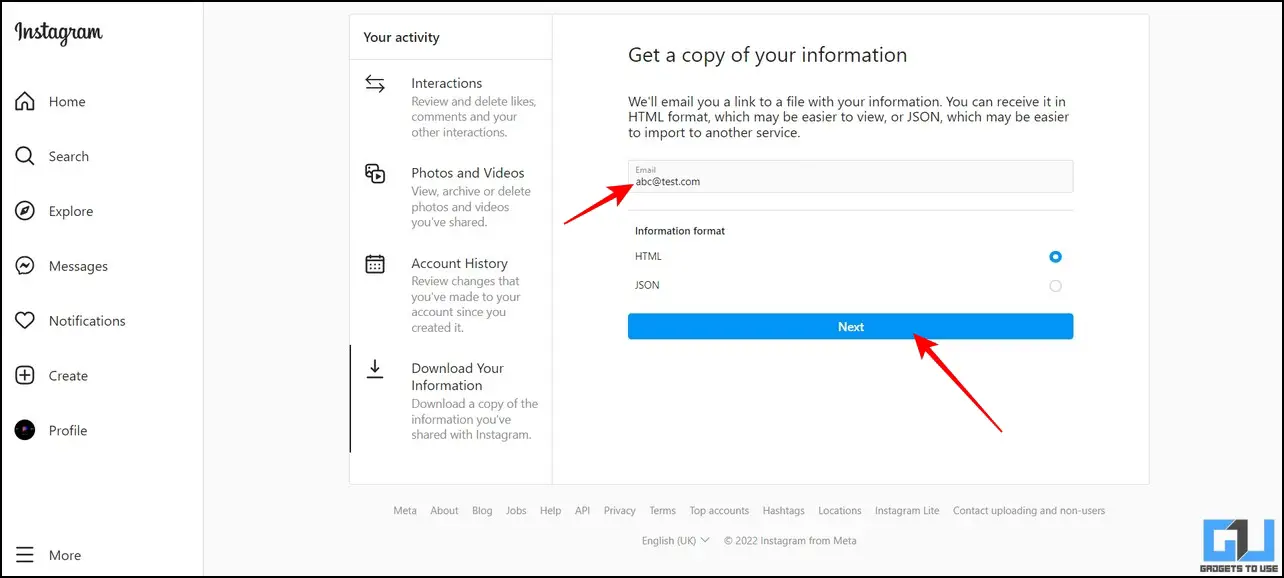Open the Privacy footer link

point(620,510)
